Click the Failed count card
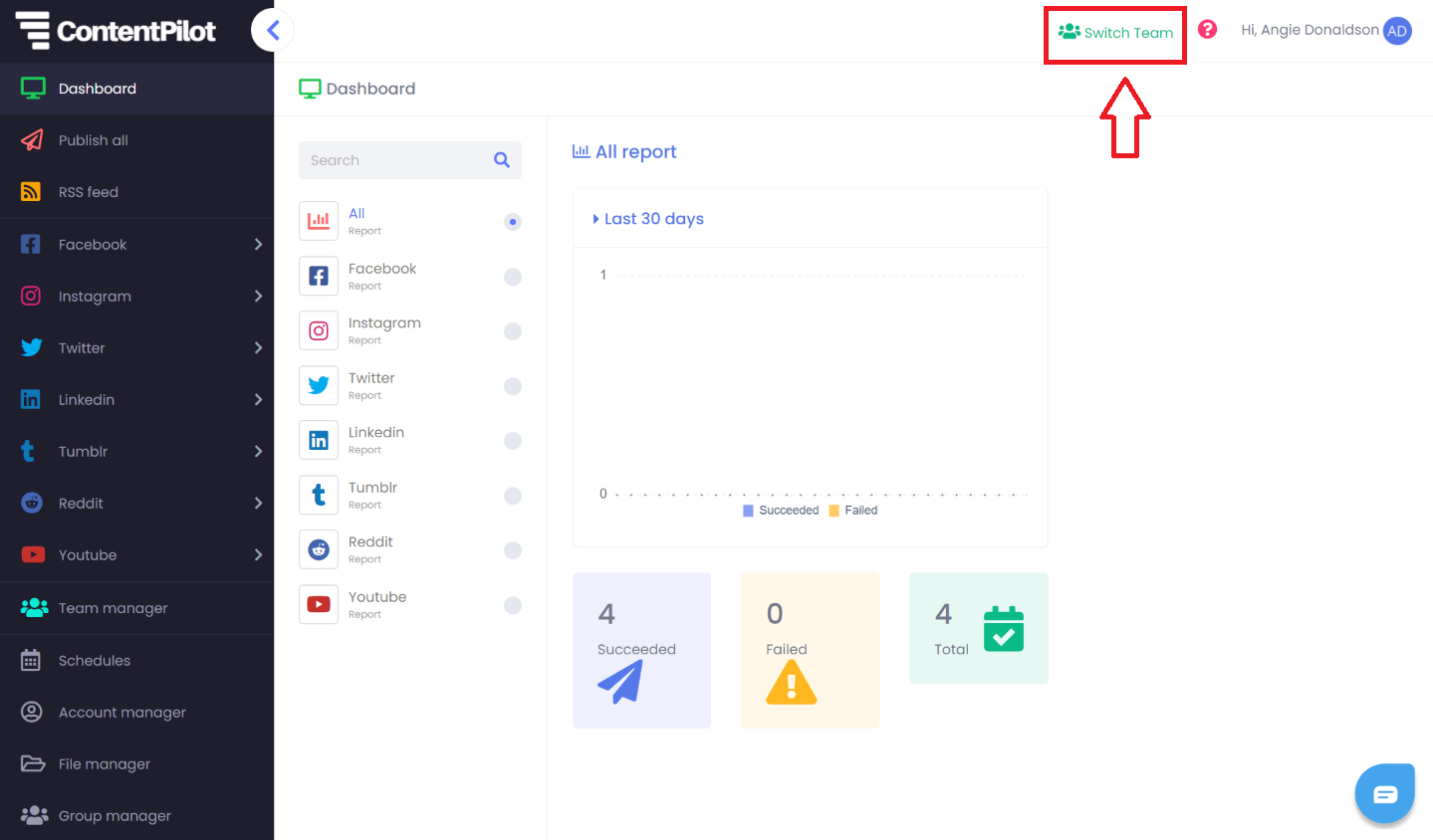 coord(811,650)
